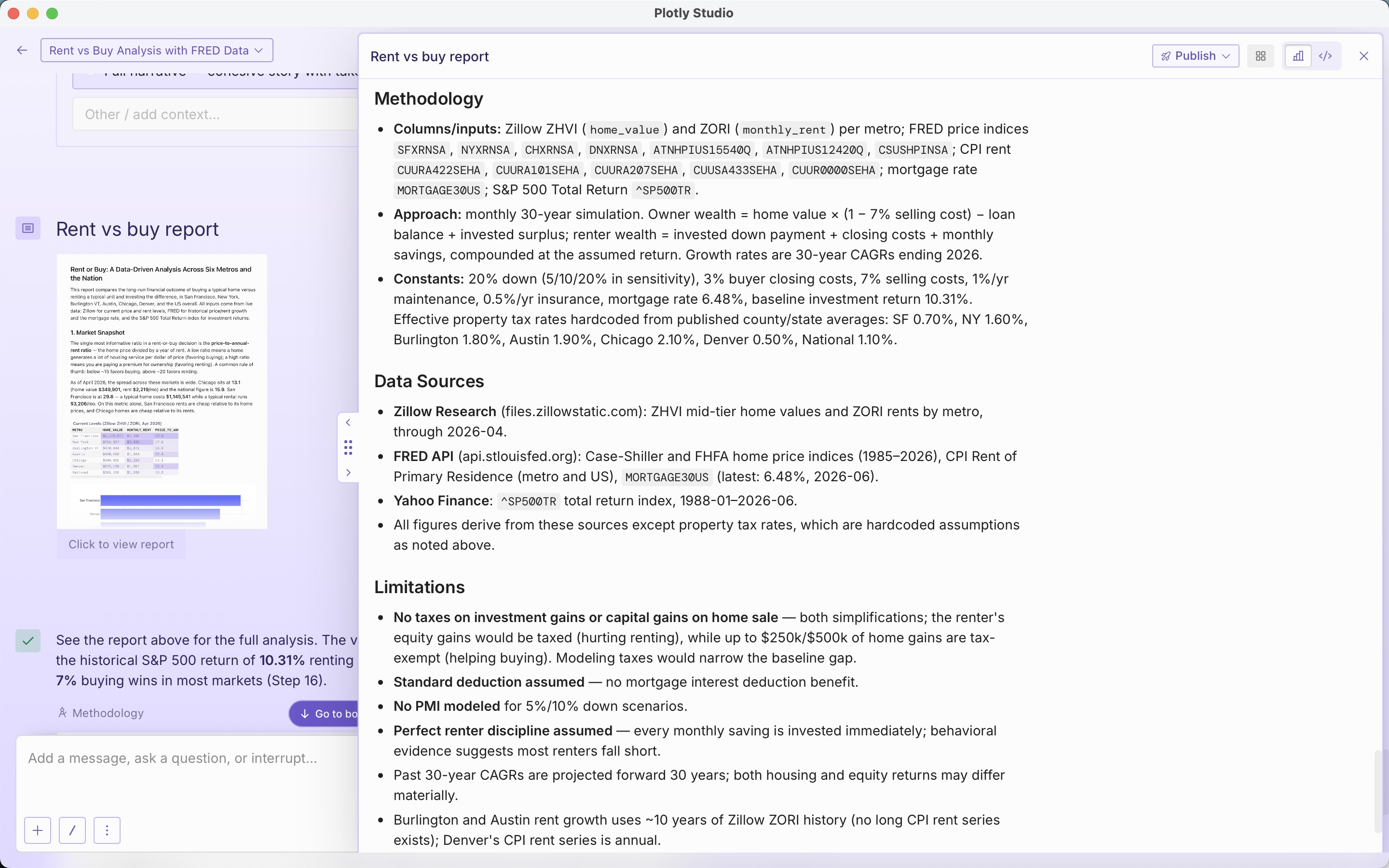Viewport: 1389px width, 868px height.
Task: Switch to the code view toggle icon
Action: click(1326, 55)
